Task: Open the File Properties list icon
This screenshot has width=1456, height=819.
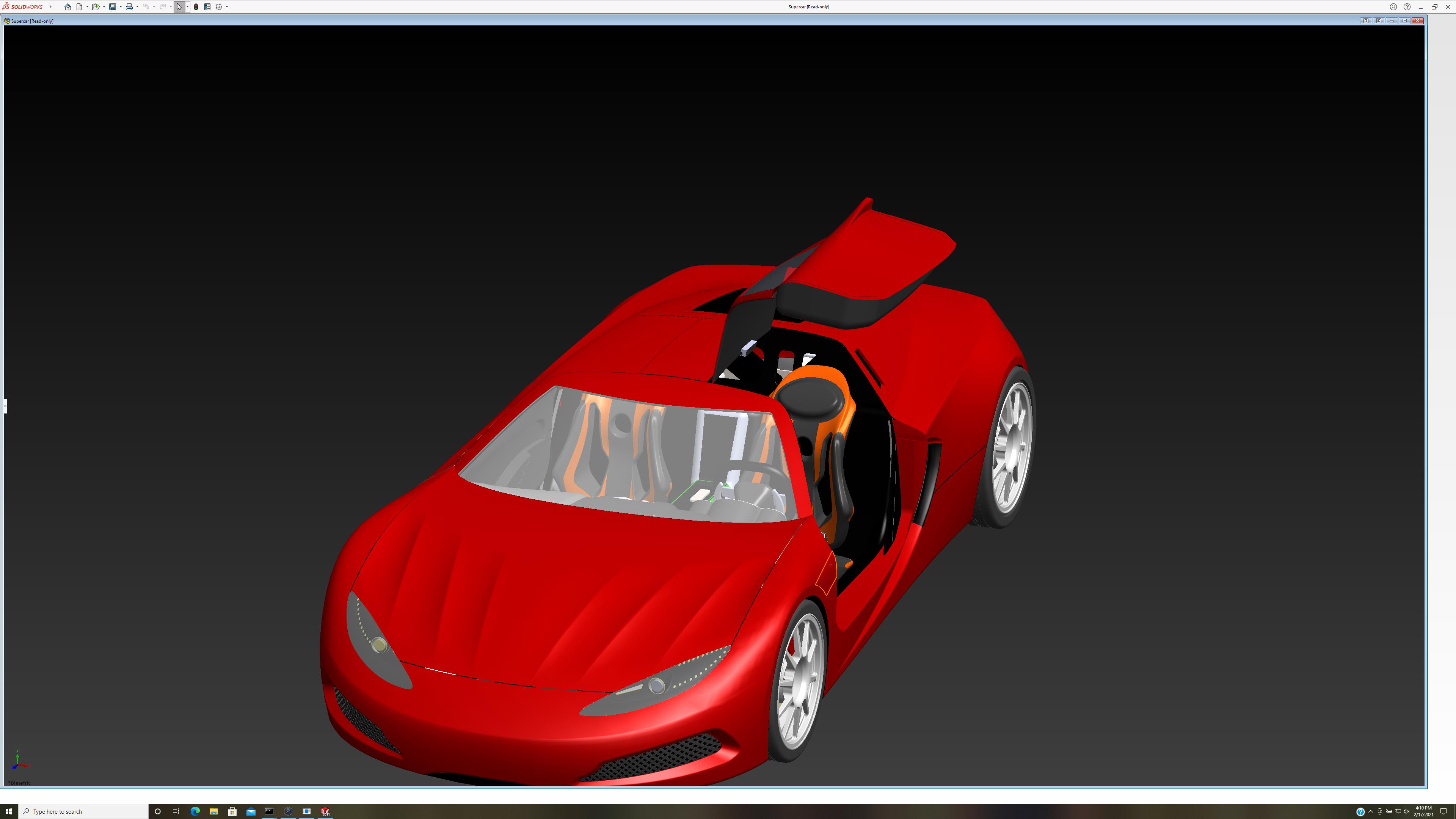Action: (207, 7)
